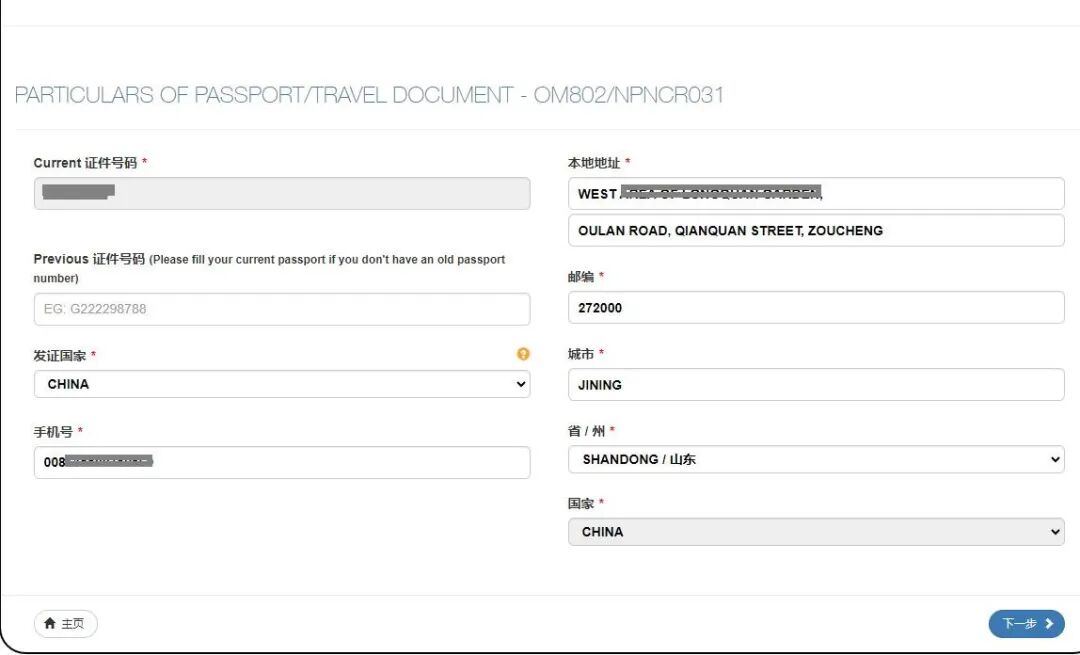Image resolution: width=1080 pixels, height=655 pixels.
Task: Click the Previous 证件号码 input field
Action: click(282, 309)
